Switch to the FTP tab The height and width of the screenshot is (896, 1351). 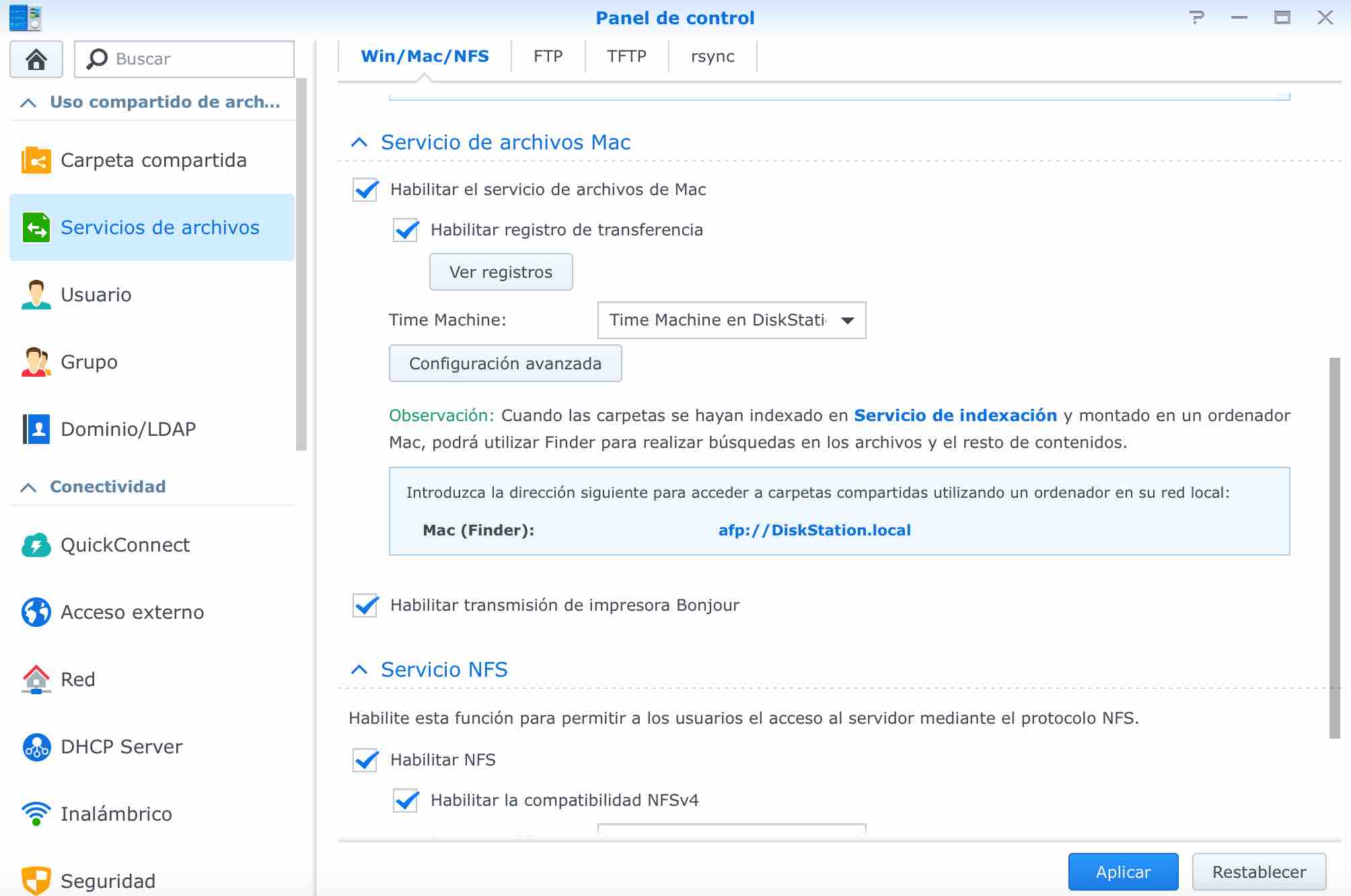[x=548, y=57]
